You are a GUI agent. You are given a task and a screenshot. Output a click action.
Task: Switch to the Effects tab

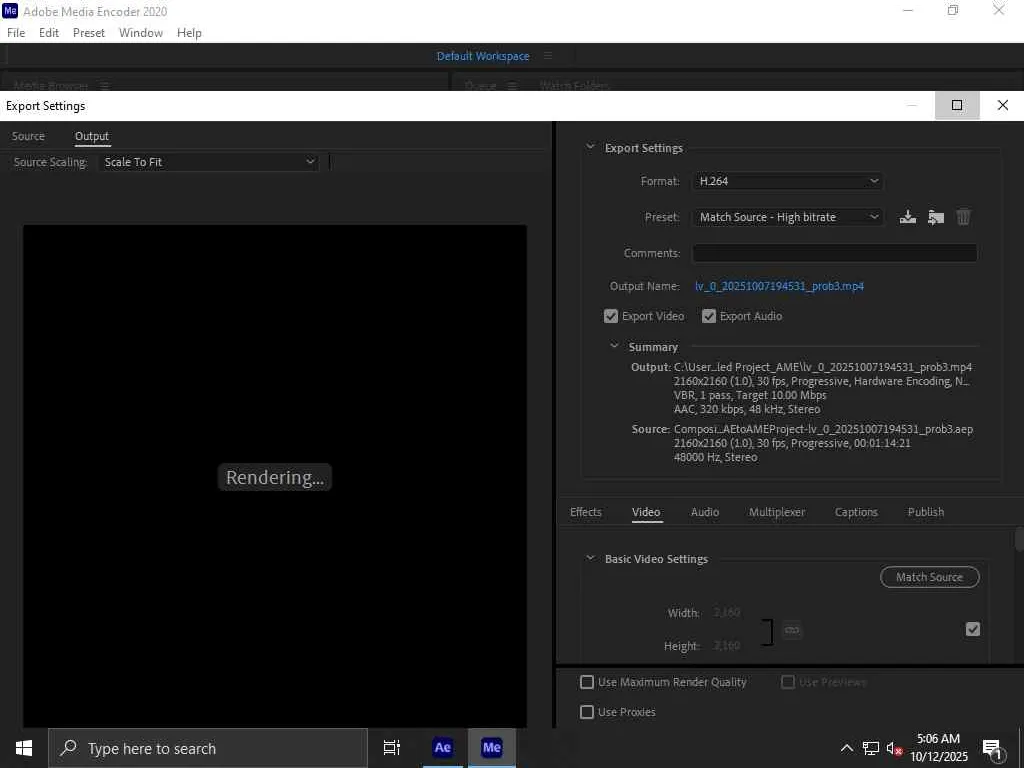(586, 512)
